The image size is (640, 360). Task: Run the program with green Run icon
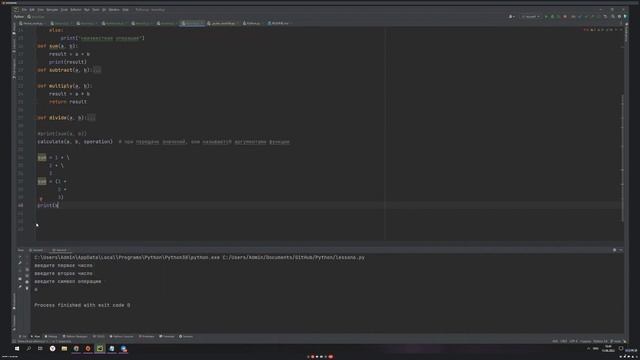point(546,17)
